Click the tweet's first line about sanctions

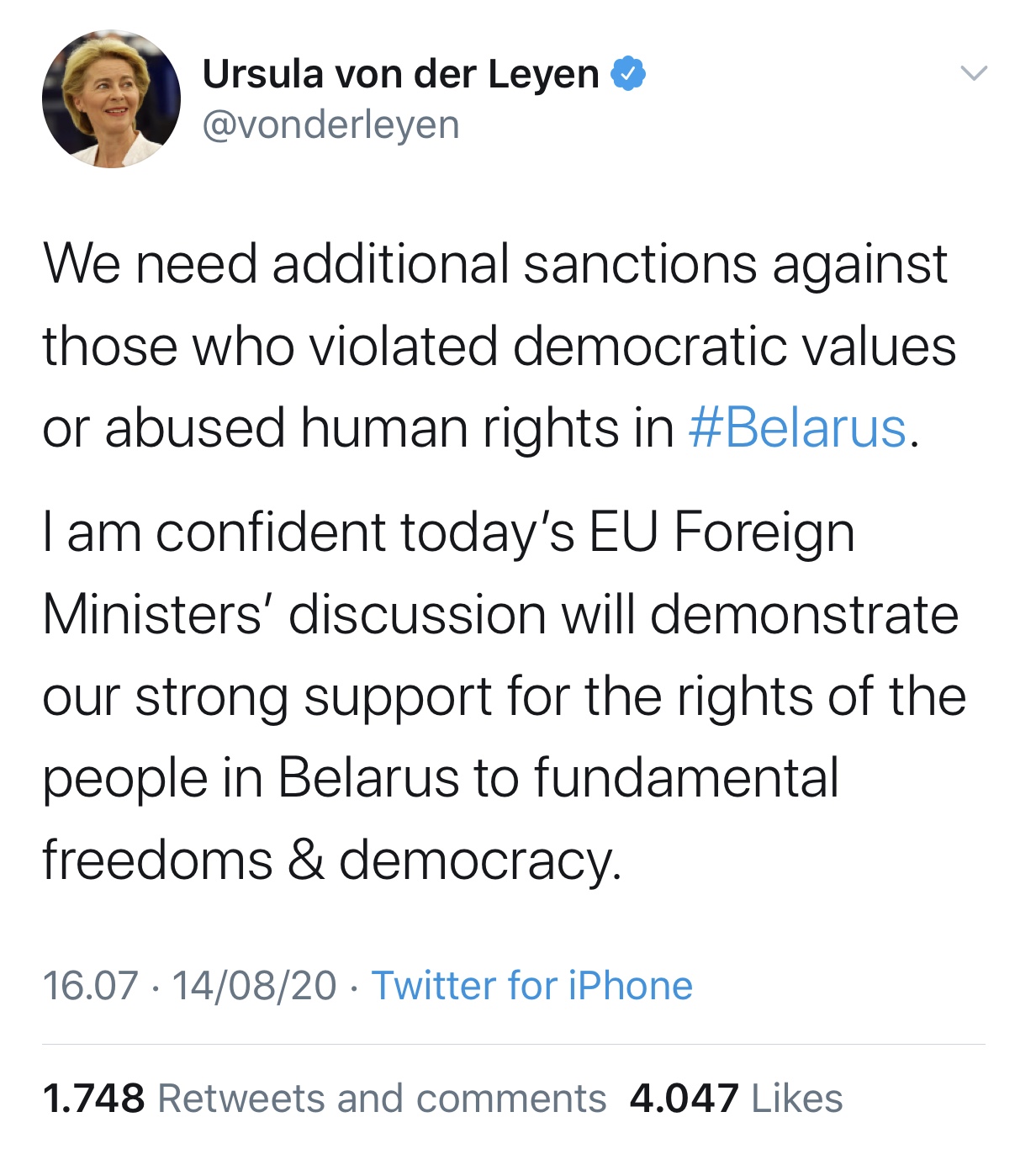pyautogui.click(x=494, y=264)
